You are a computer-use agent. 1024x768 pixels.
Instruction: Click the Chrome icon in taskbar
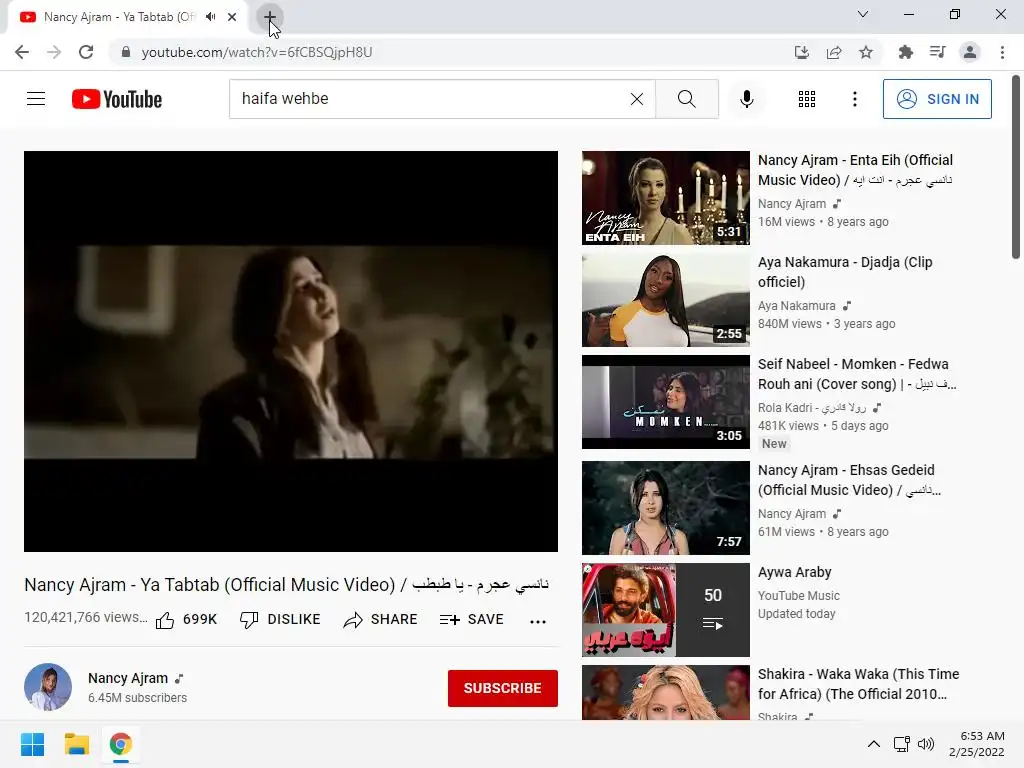pos(121,744)
